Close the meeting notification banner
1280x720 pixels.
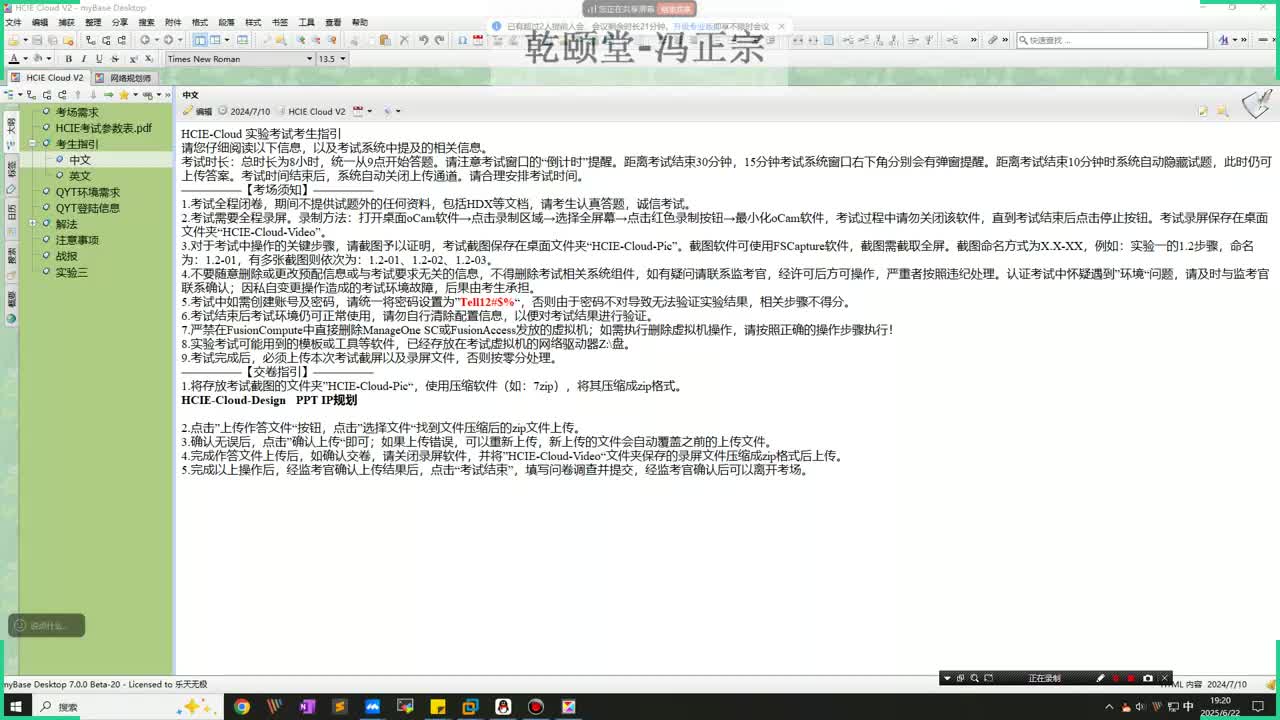(781, 27)
